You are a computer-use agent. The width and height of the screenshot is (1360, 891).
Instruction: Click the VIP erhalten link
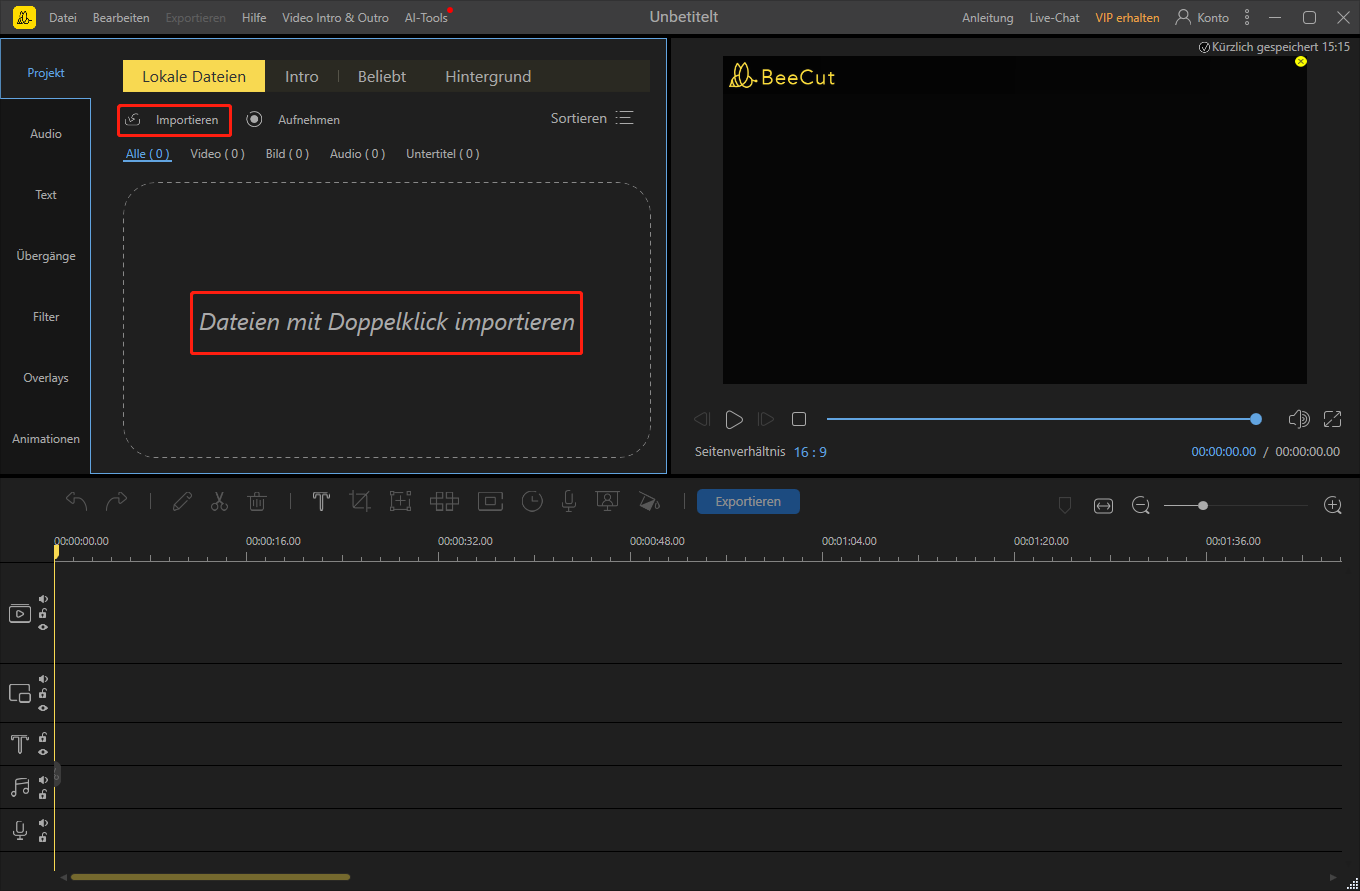point(1127,18)
